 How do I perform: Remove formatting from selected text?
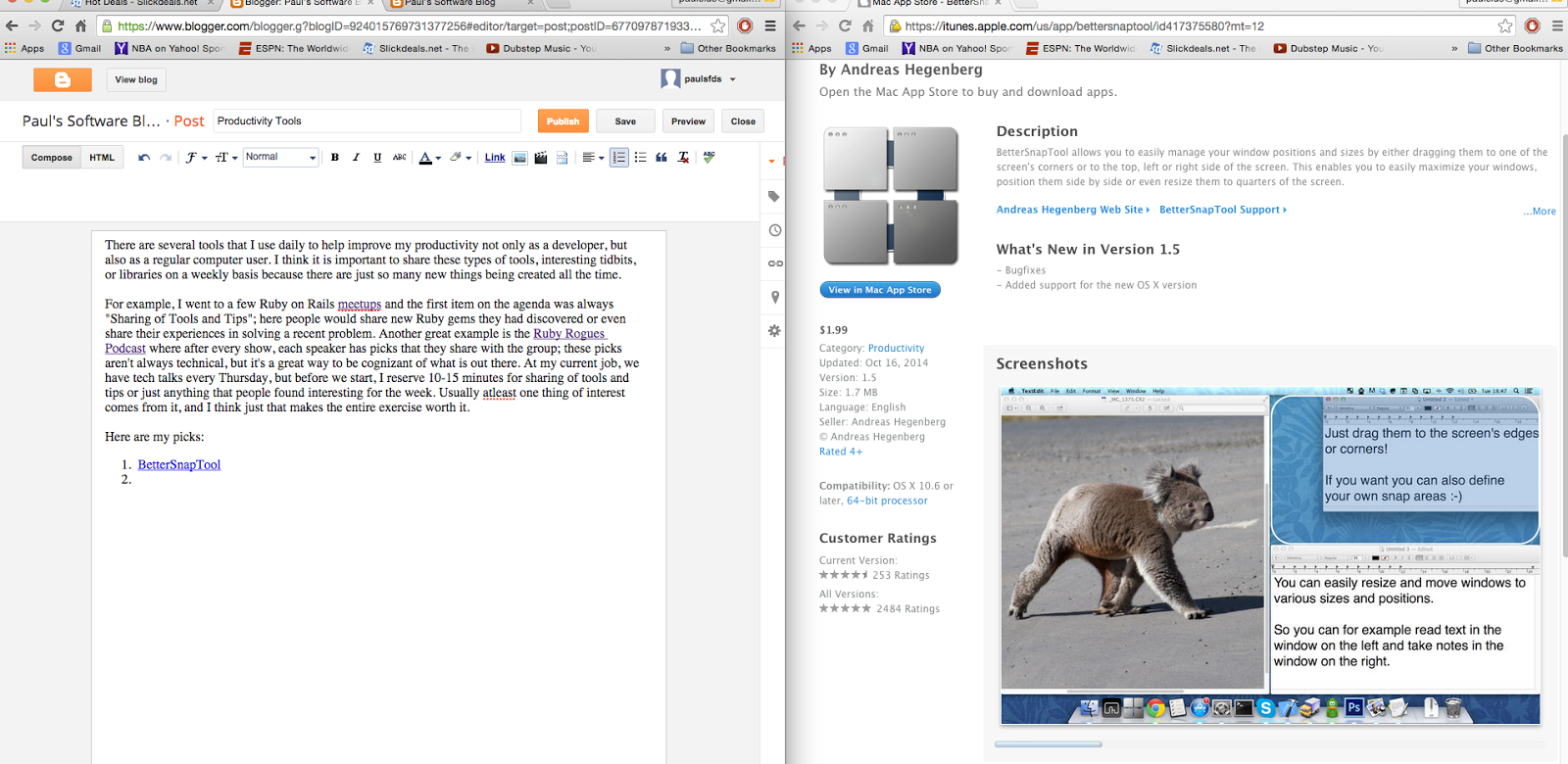point(683,157)
